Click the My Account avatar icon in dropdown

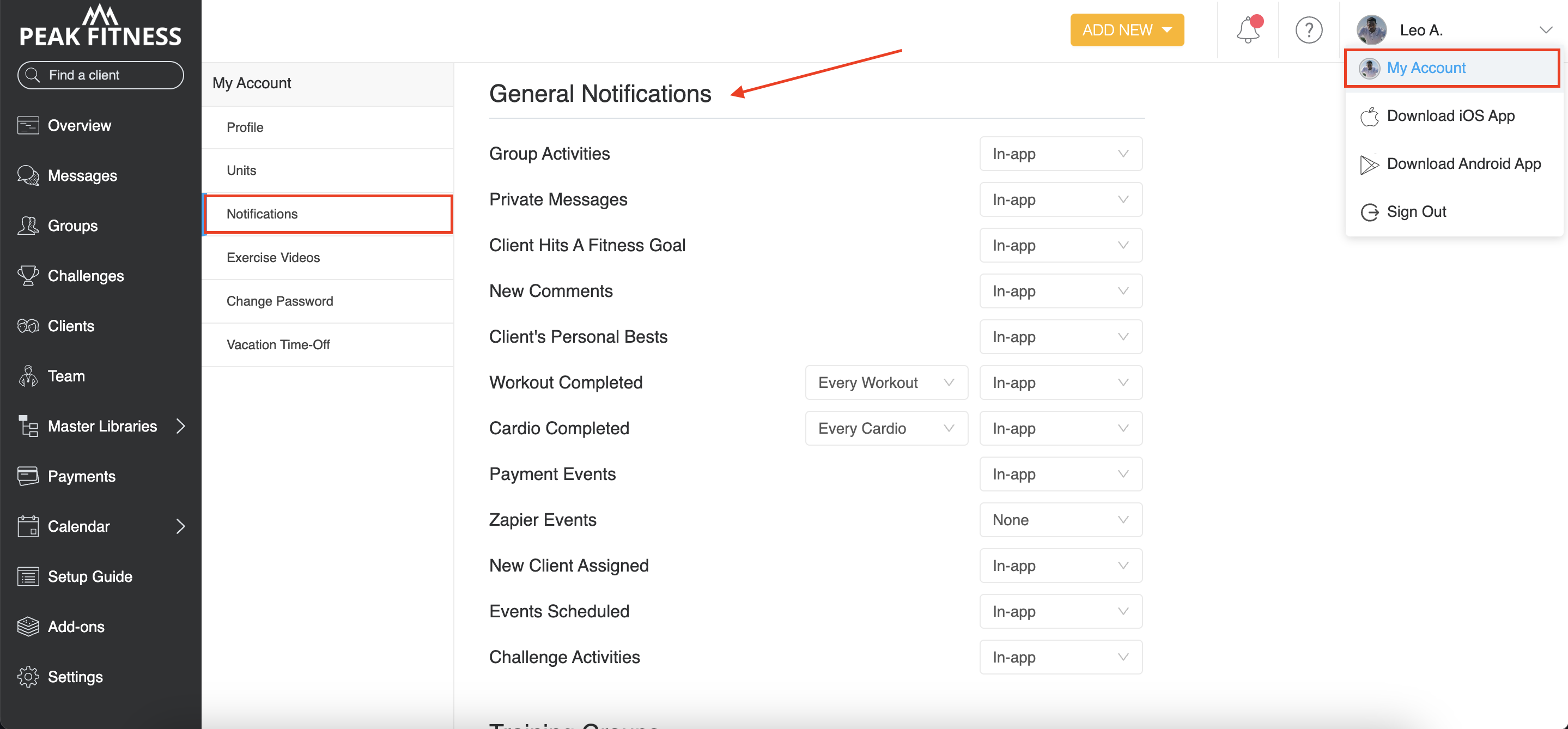1370,68
